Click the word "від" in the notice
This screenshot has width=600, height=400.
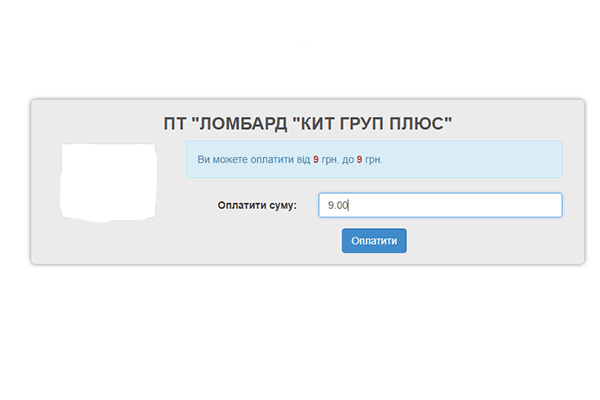click(x=301, y=160)
